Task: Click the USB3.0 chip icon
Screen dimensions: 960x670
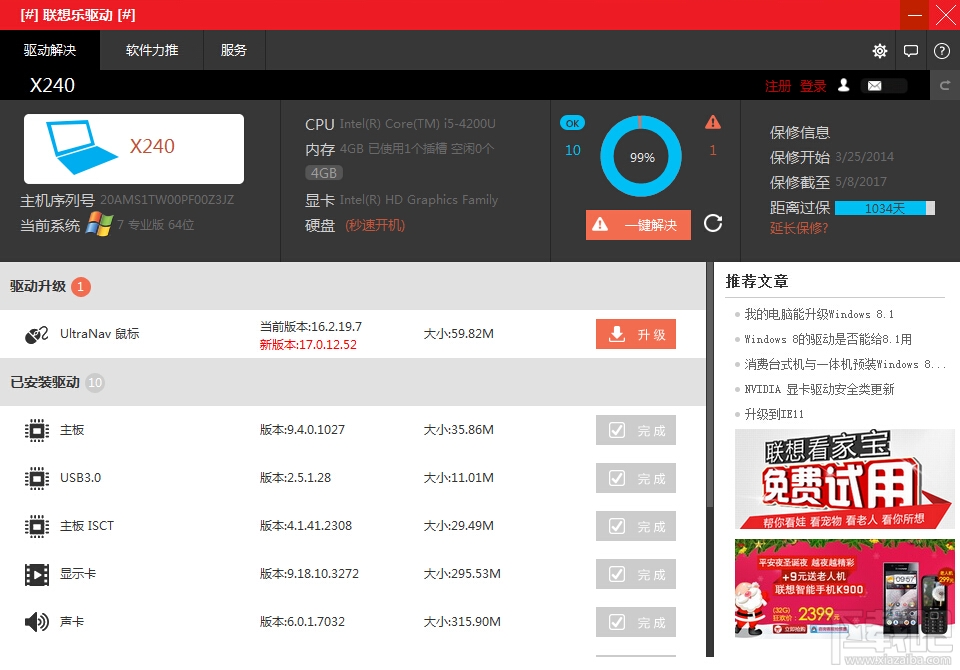Action: click(37, 478)
